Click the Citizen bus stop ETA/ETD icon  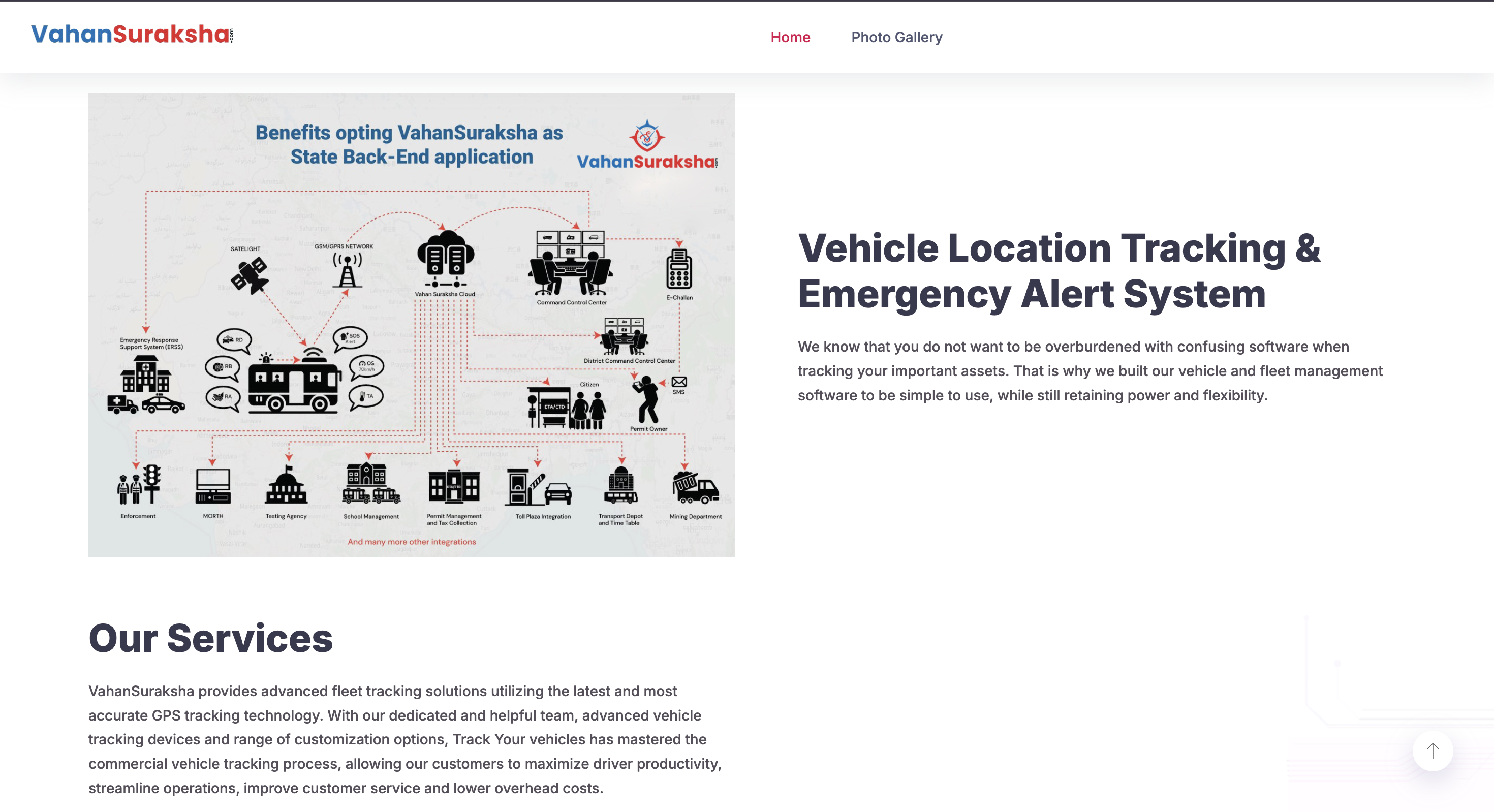[x=566, y=408]
